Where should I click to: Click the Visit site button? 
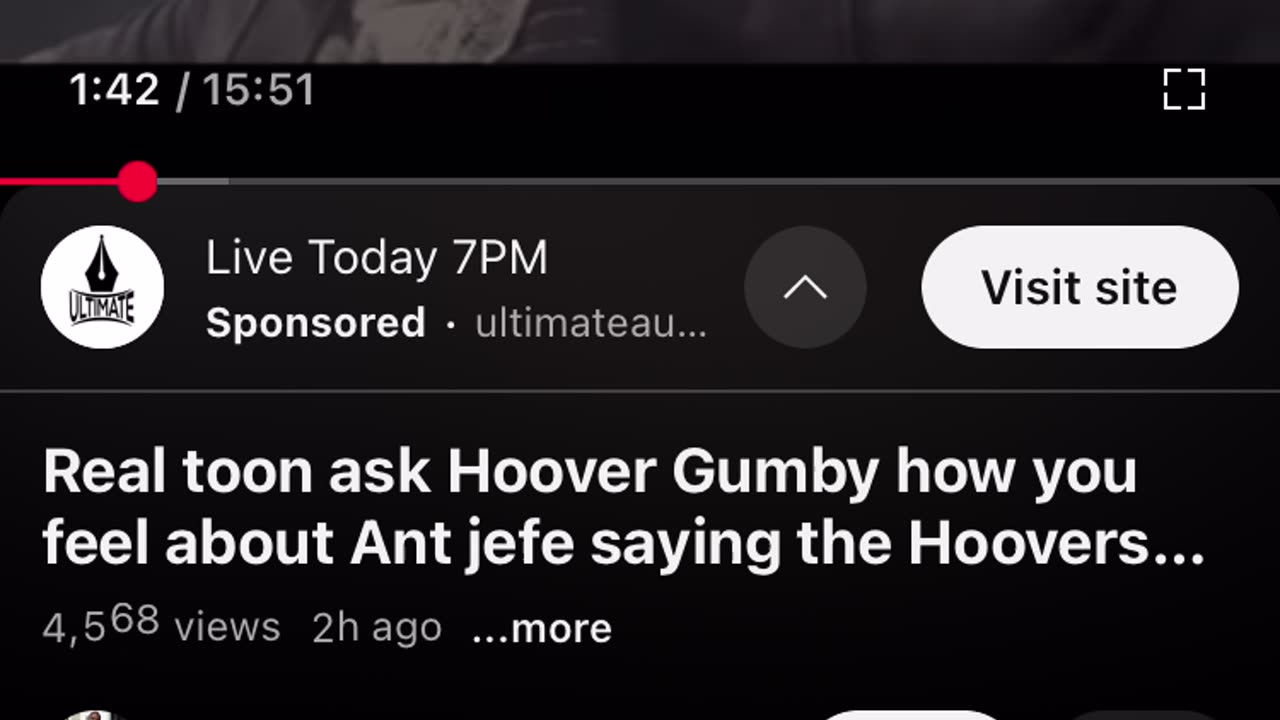click(1080, 287)
